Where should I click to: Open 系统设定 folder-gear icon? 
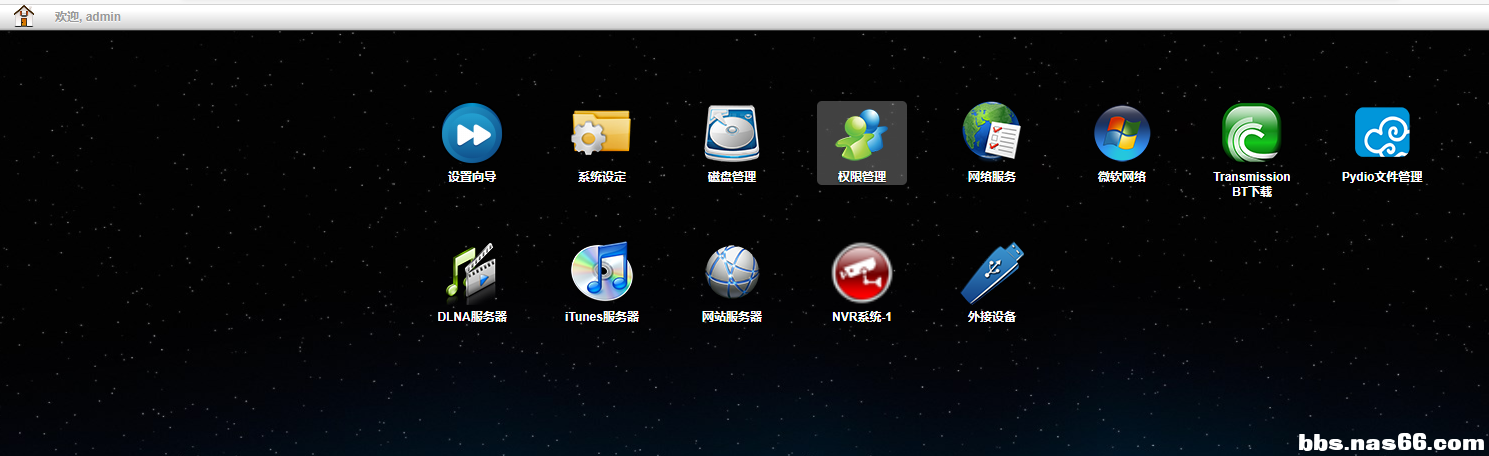(601, 133)
